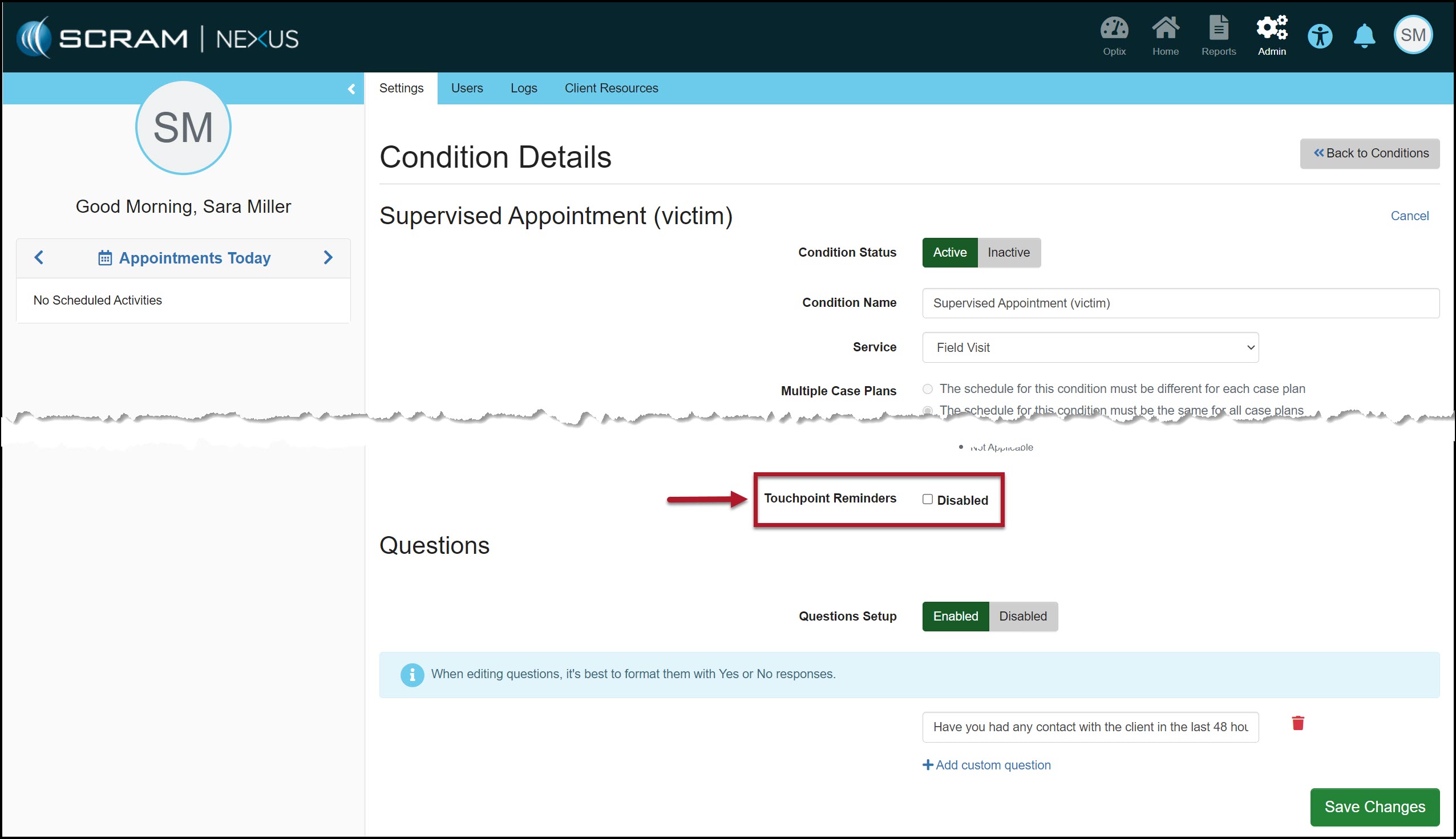
Task: Open the Optix dashboard icon
Action: pyautogui.click(x=1114, y=35)
